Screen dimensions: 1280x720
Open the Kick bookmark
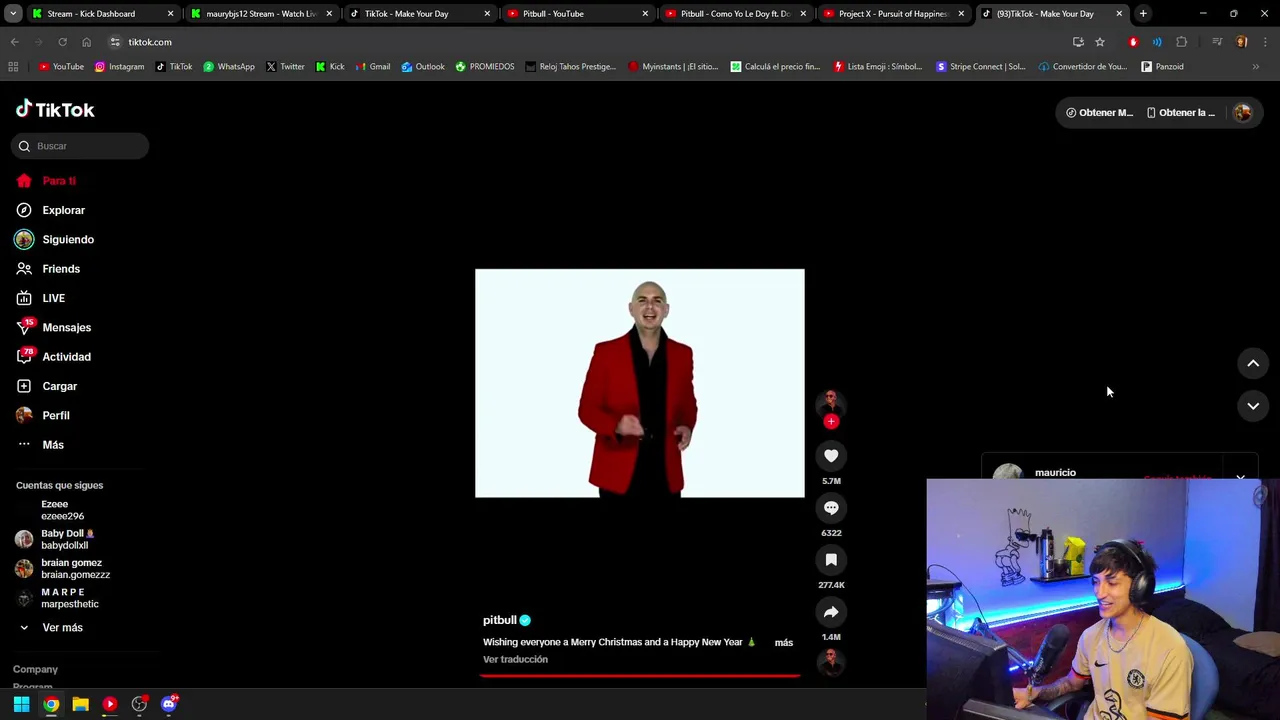point(330,67)
